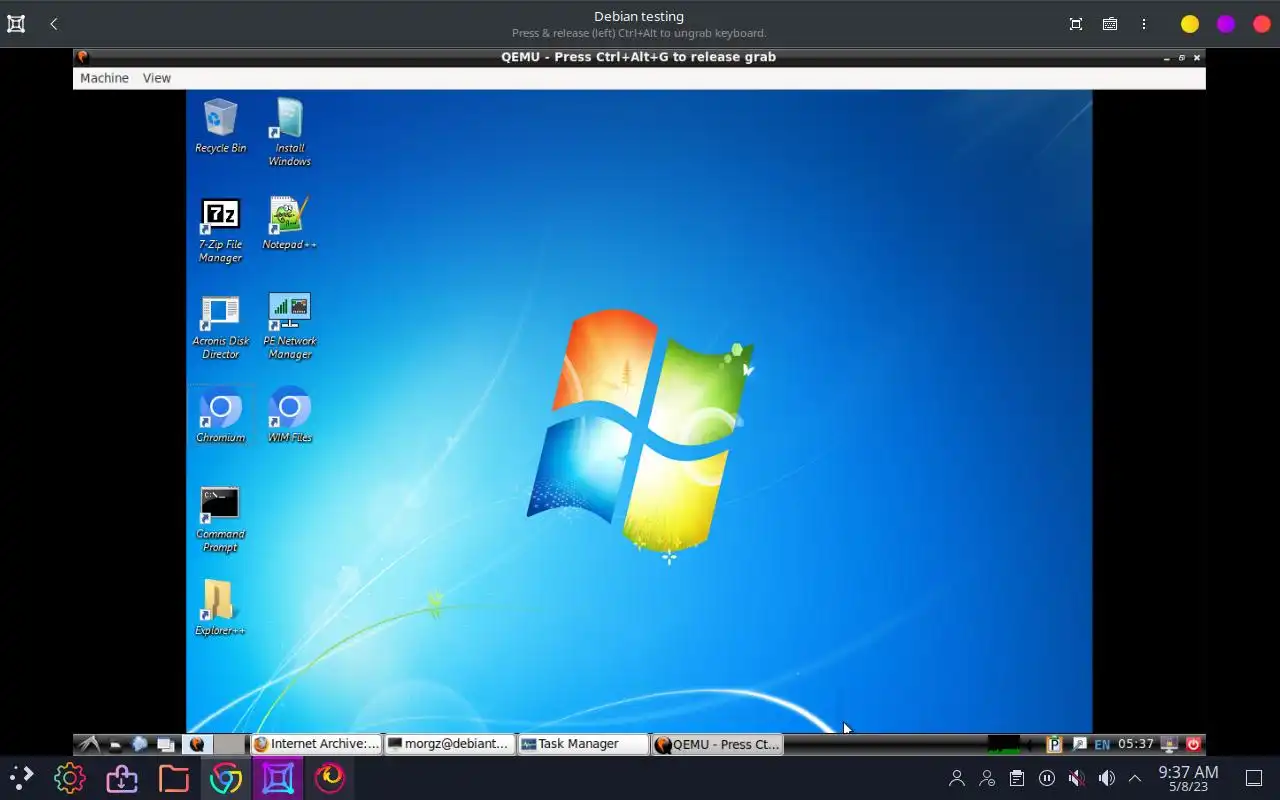Click the EN keyboard layout indicator

(x=1102, y=744)
